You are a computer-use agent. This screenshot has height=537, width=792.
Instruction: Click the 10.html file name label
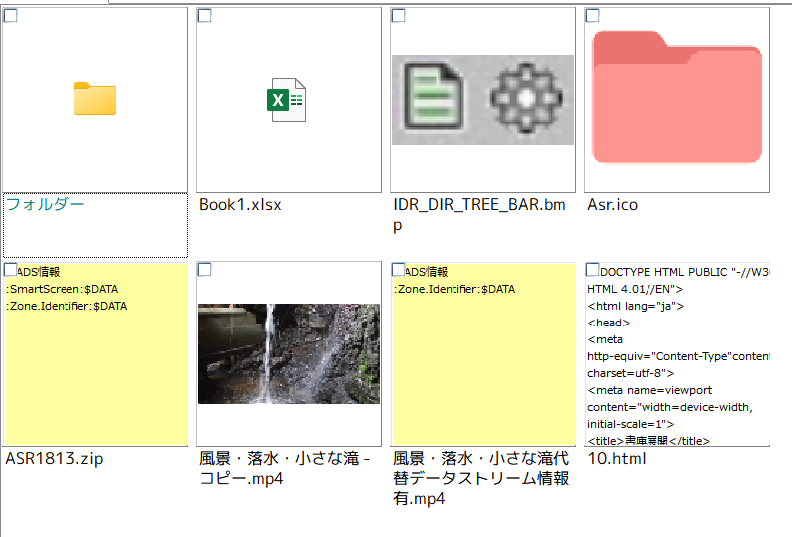coord(616,459)
